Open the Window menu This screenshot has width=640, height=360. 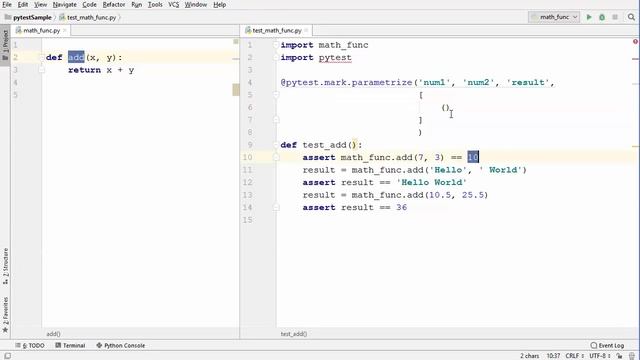click(196, 4)
